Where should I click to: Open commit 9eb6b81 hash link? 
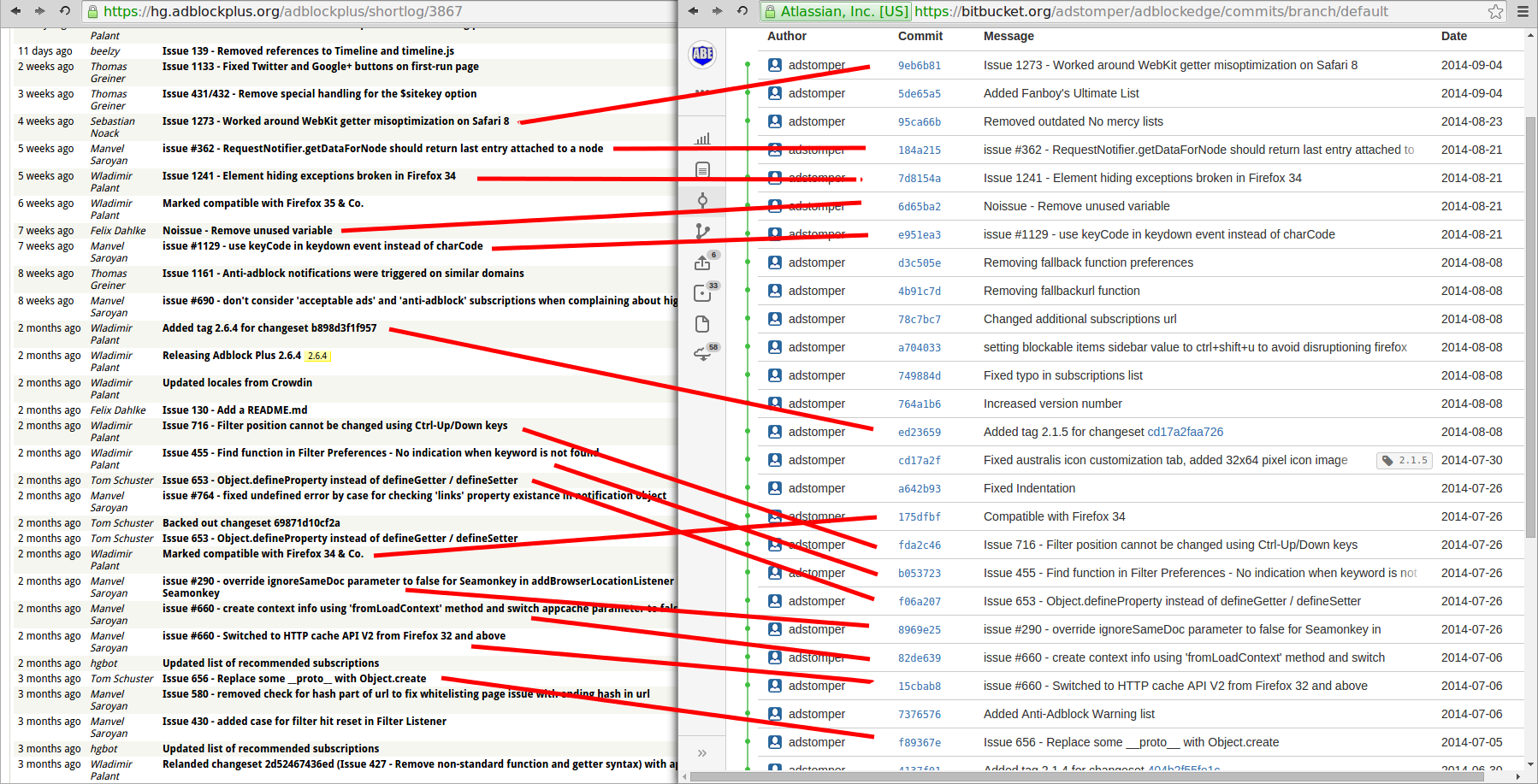click(920, 66)
